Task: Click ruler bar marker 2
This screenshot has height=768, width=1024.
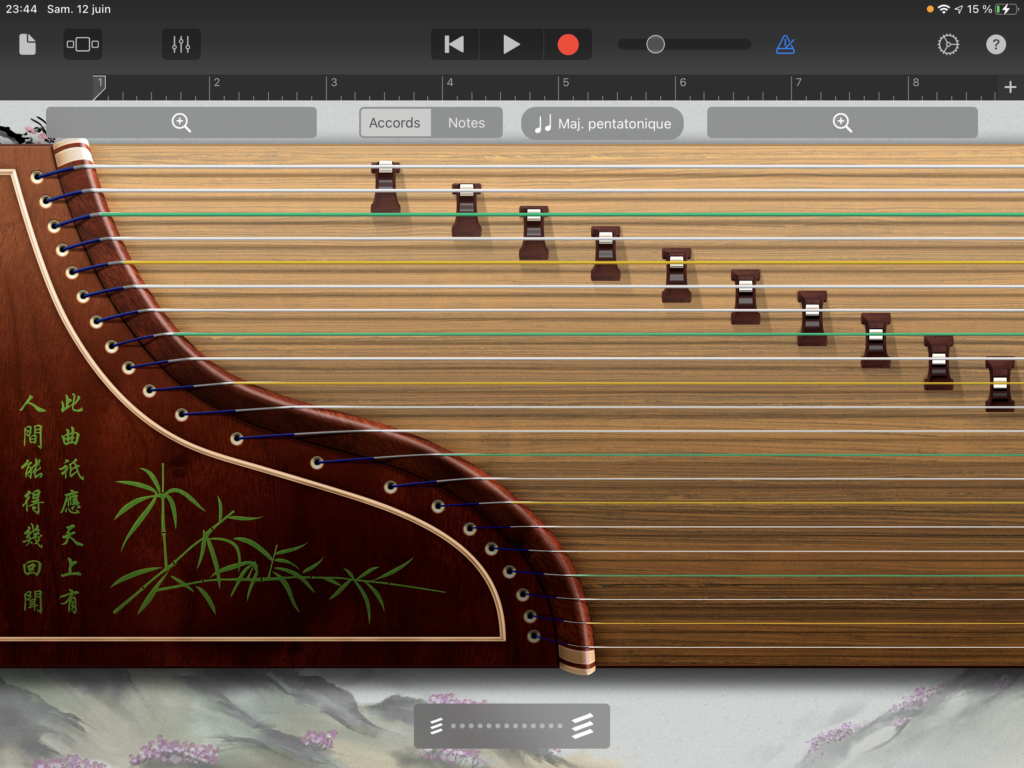Action: 216,84
